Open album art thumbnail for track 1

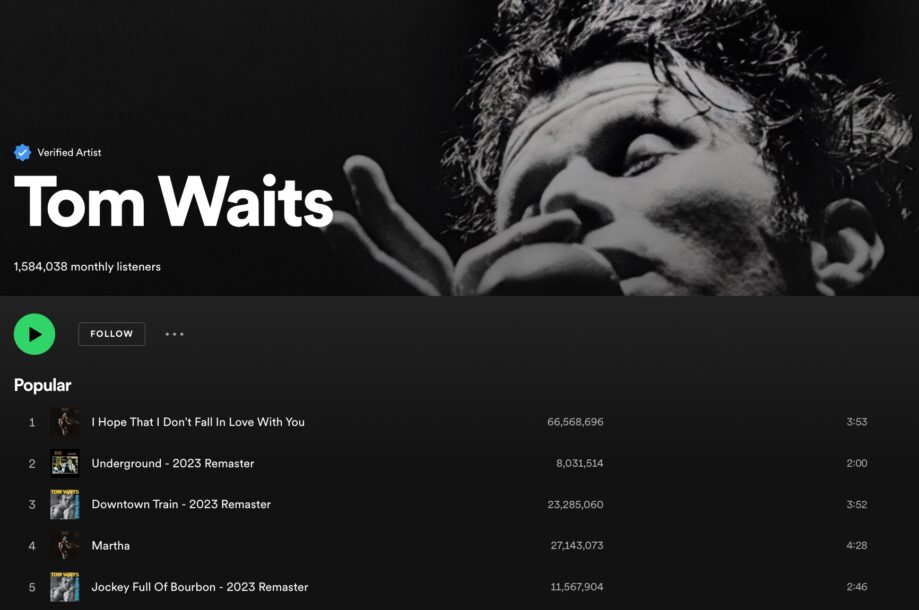coord(64,422)
